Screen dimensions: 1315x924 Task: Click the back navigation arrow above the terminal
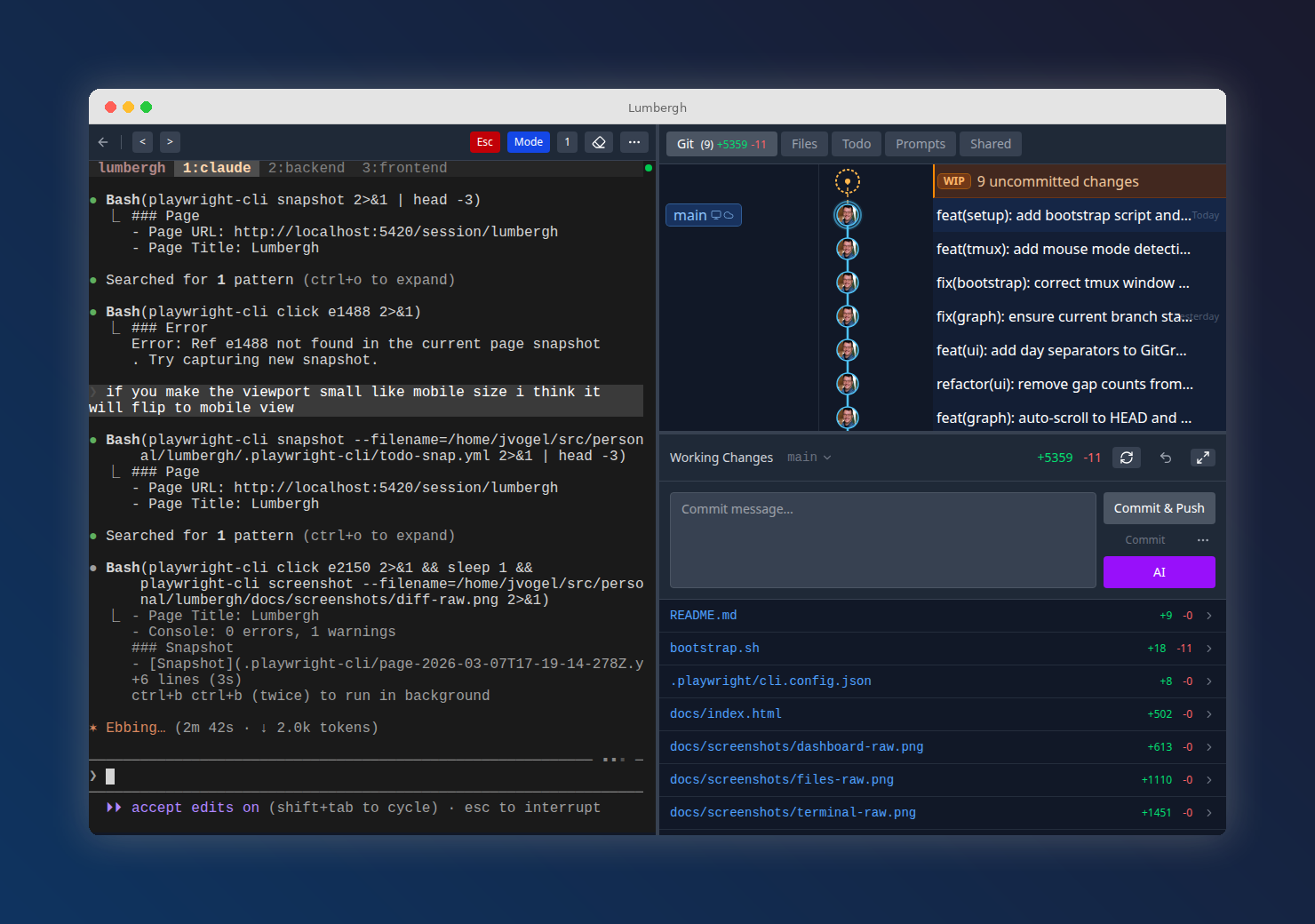click(142, 141)
